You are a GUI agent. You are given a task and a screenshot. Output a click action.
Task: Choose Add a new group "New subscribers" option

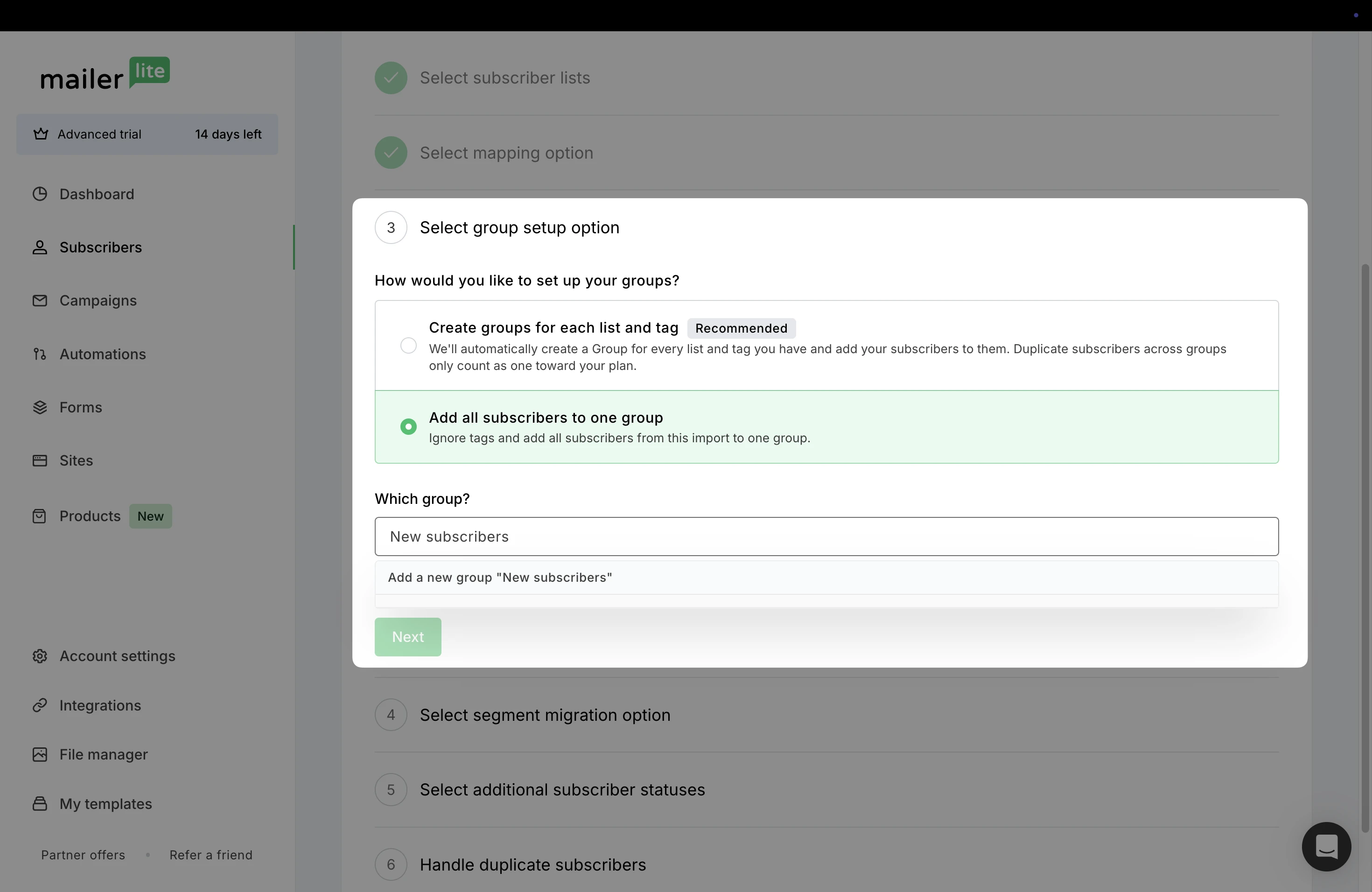500,578
